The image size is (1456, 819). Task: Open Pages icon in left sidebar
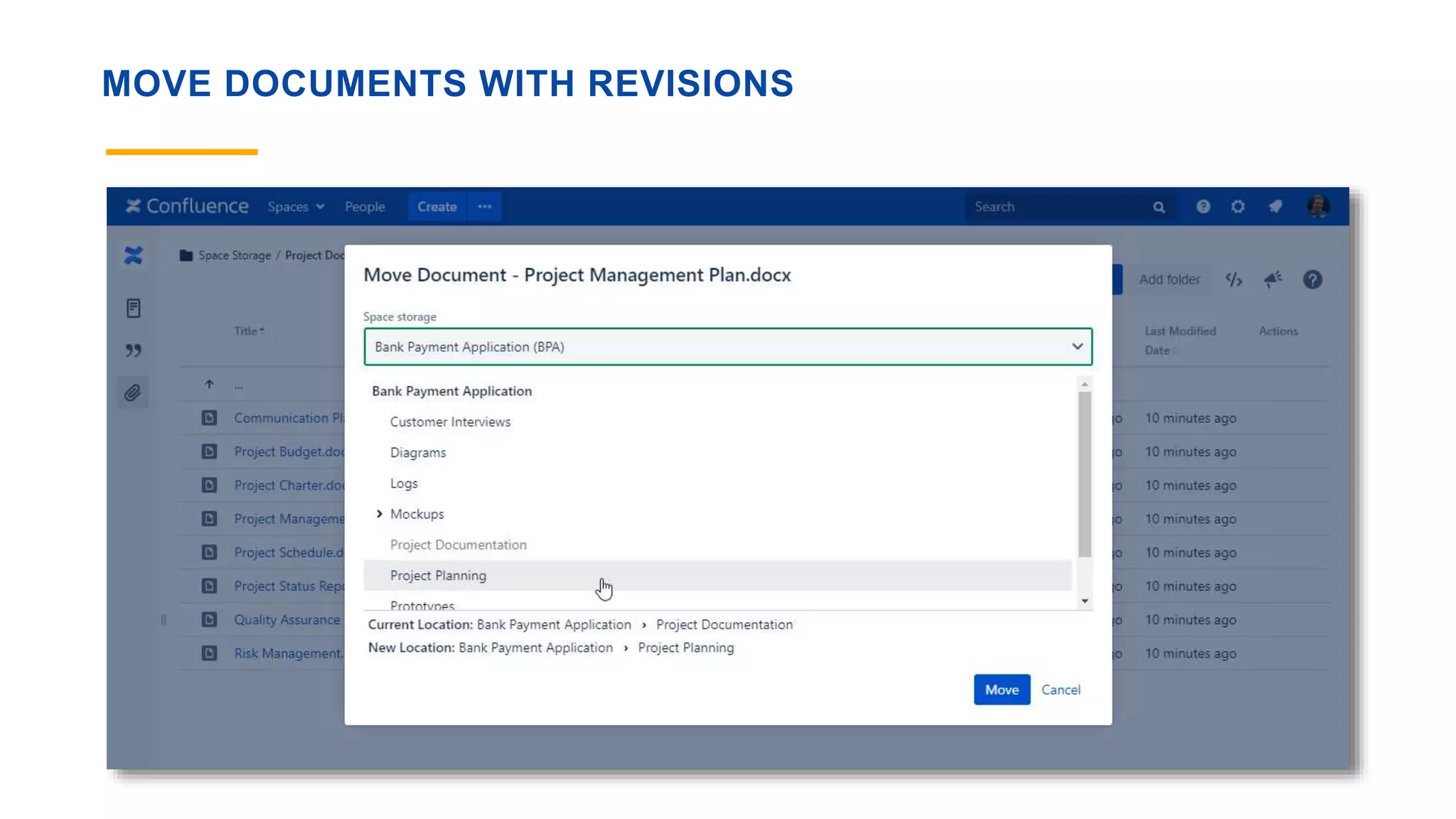133,308
